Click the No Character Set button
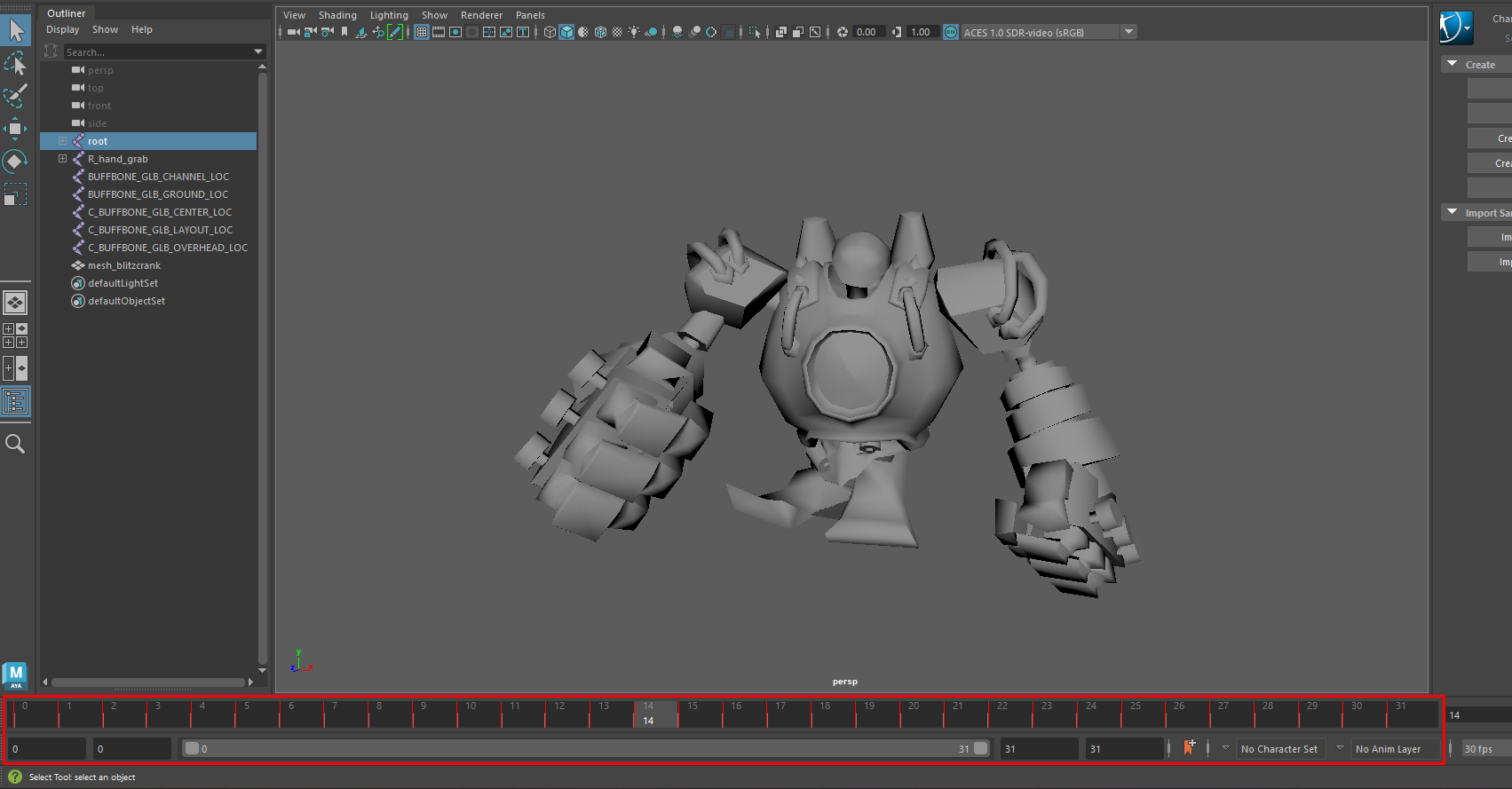Image resolution: width=1512 pixels, height=789 pixels. click(x=1278, y=749)
